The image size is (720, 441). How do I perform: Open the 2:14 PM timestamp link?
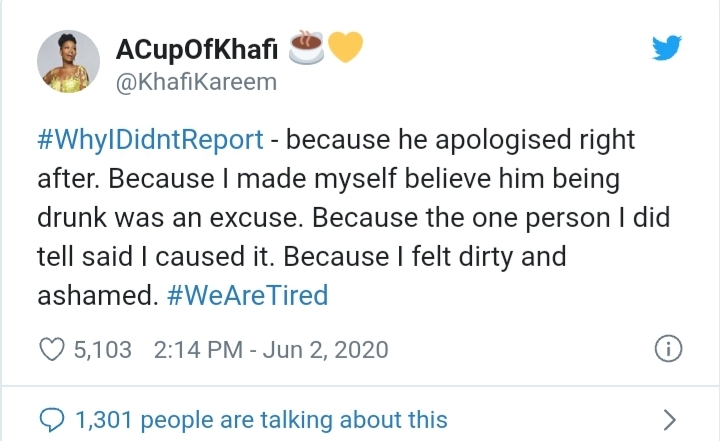tap(198, 350)
